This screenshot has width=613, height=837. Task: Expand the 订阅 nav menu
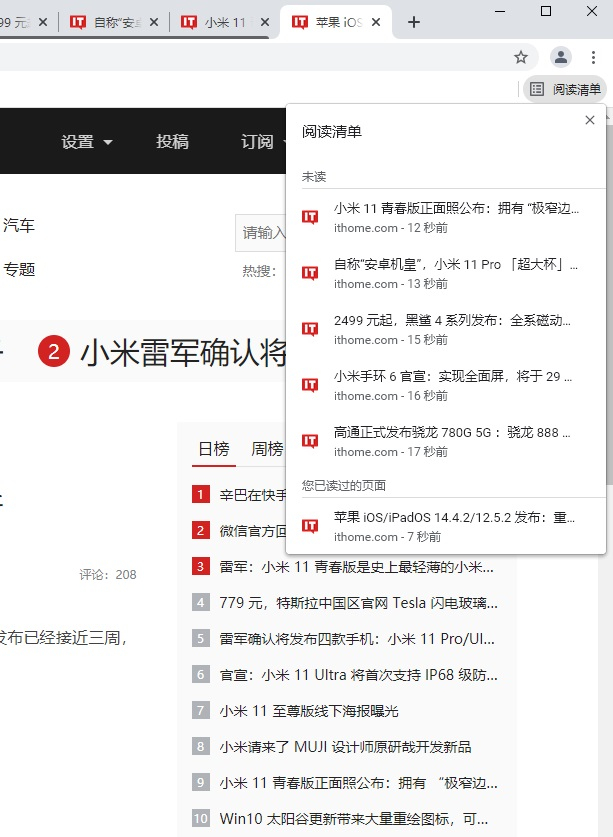pyautogui.click(x=263, y=141)
